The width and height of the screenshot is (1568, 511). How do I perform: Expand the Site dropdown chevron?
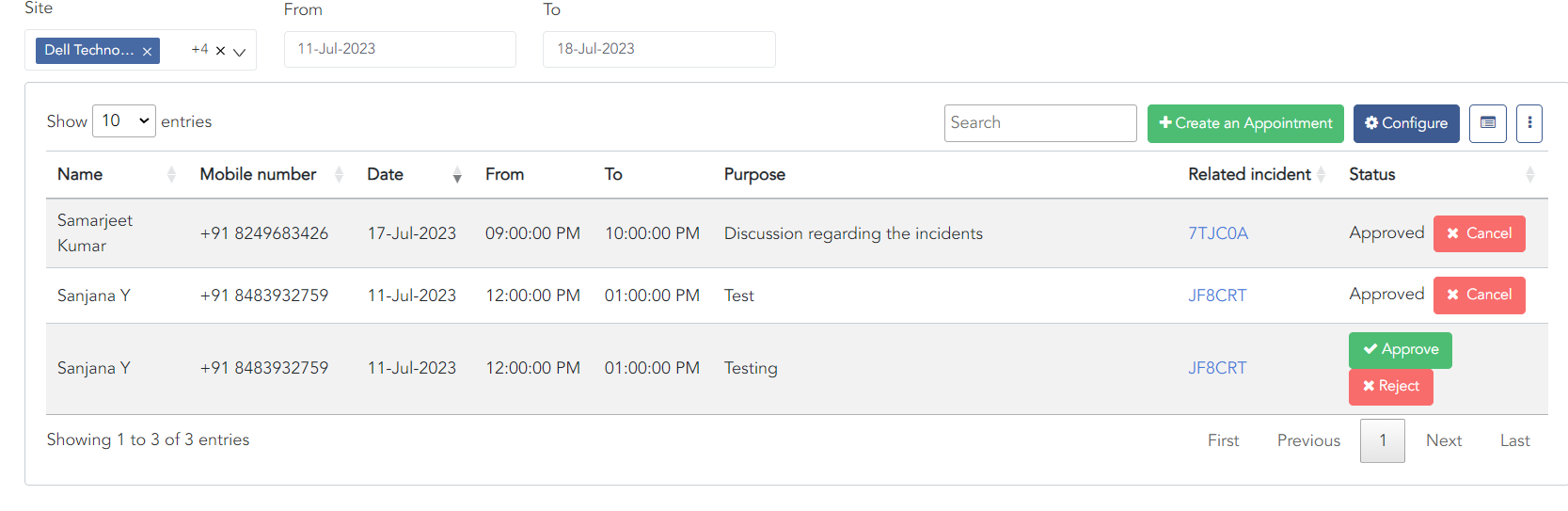[240, 52]
